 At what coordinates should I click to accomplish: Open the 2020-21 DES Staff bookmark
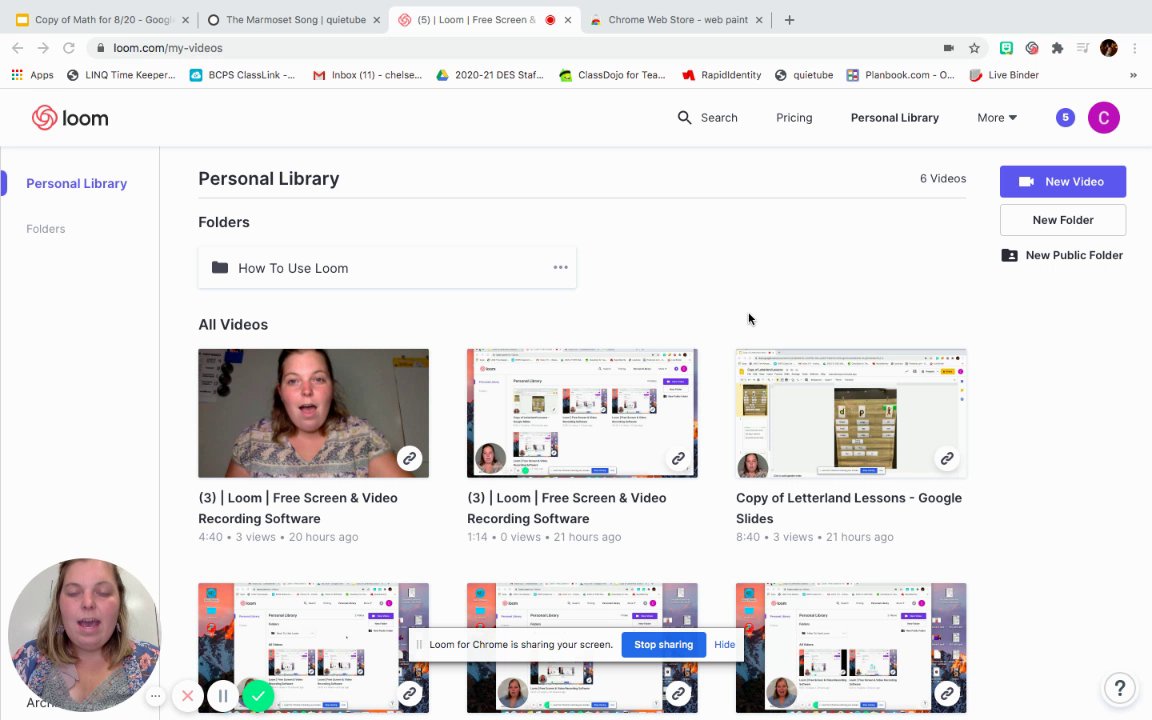pyautogui.click(x=490, y=75)
